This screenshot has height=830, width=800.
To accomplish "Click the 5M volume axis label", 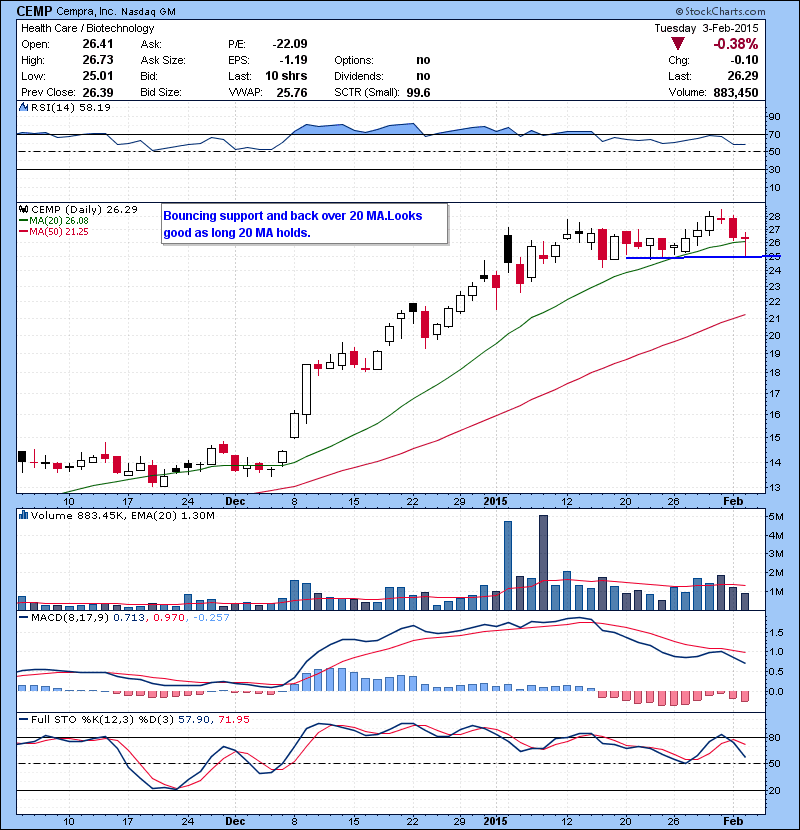I will (x=776, y=517).
